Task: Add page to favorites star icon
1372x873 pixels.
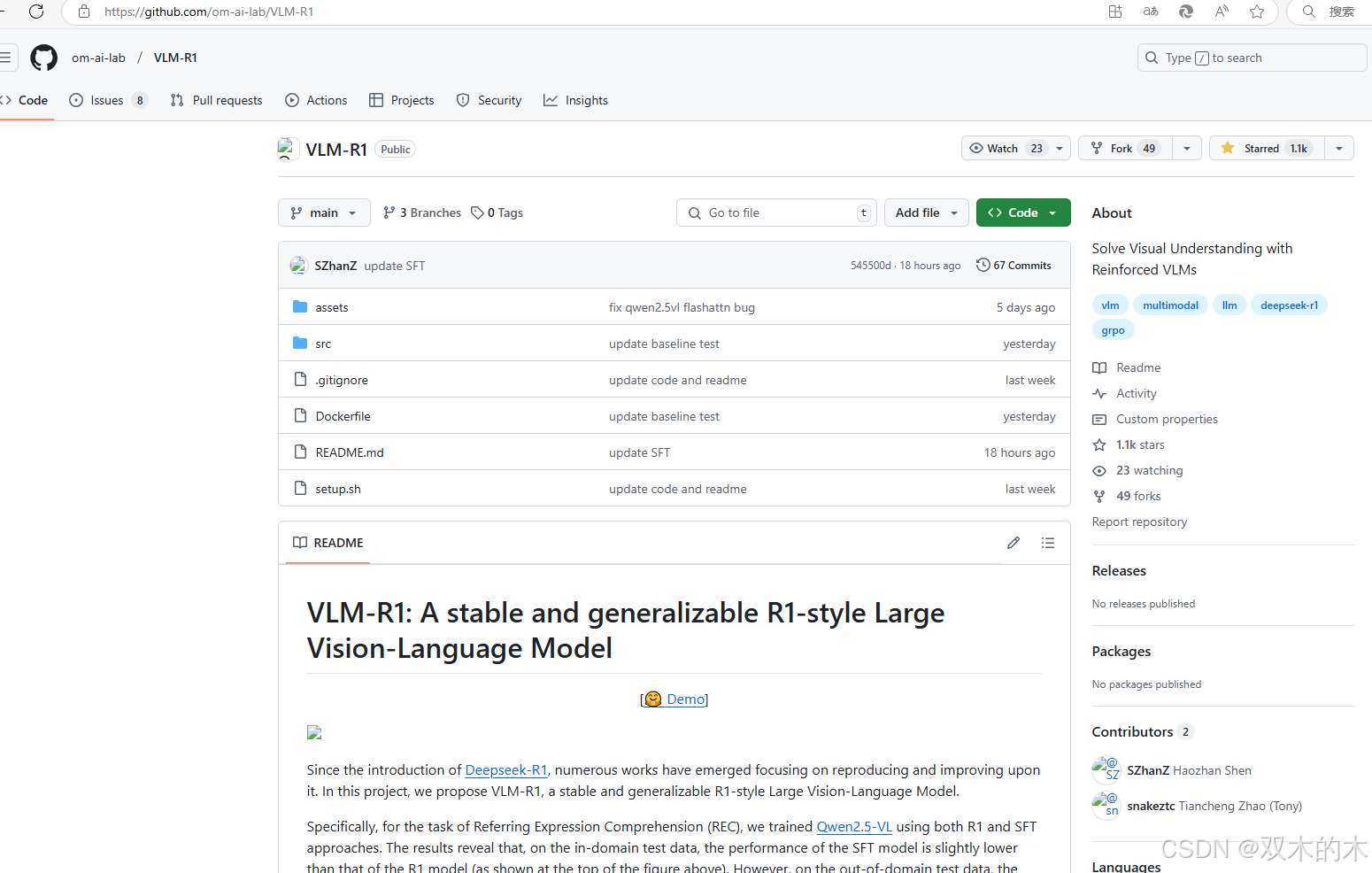Action: coord(1257,12)
